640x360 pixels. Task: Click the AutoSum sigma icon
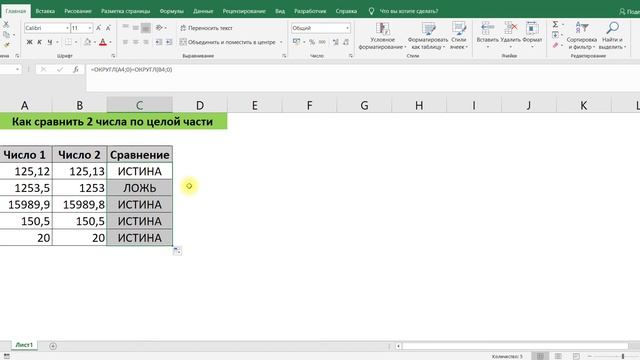click(556, 24)
